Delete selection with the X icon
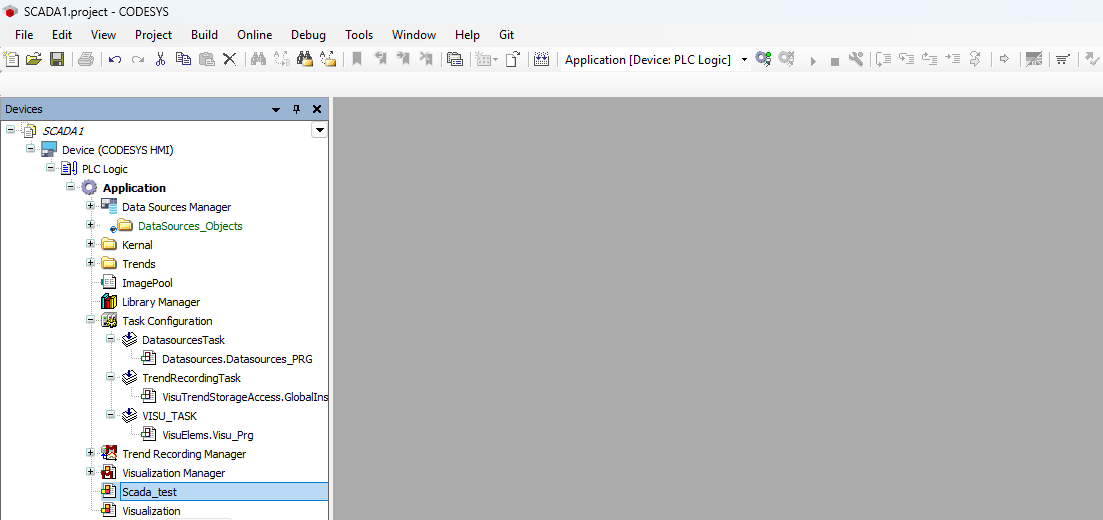The height and width of the screenshot is (520, 1103). (229, 60)
